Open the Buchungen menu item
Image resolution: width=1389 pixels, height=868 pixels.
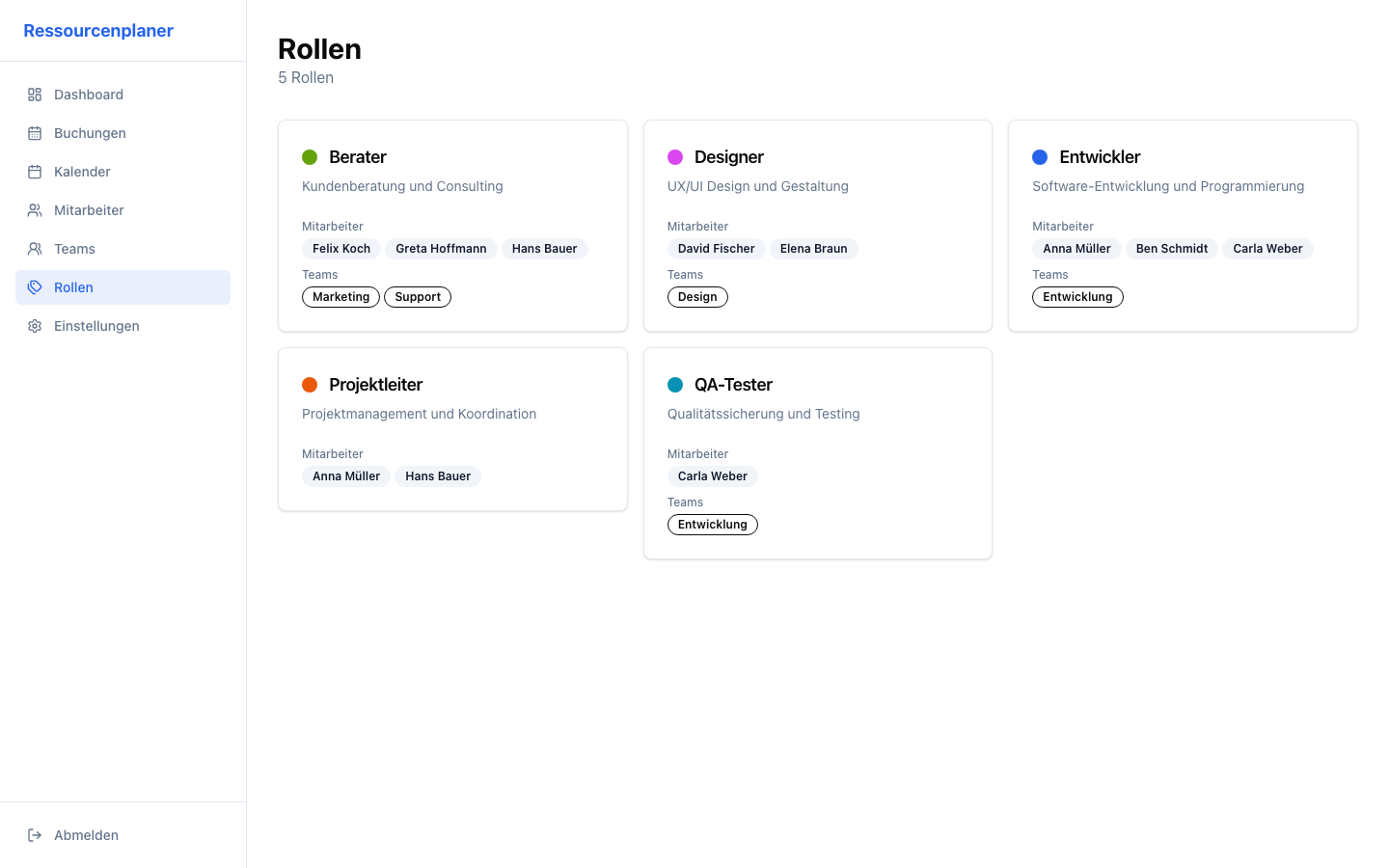(90, 133)
